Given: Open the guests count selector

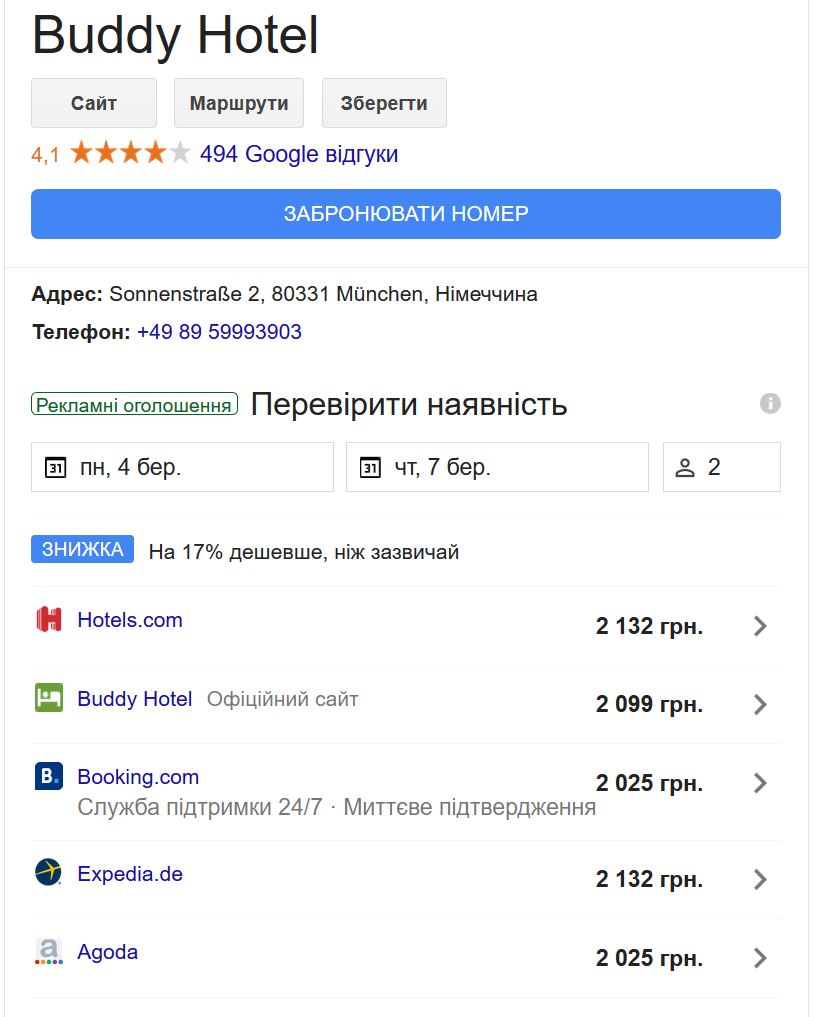Looking at the screenshot, I should click(x=721, y=467).
